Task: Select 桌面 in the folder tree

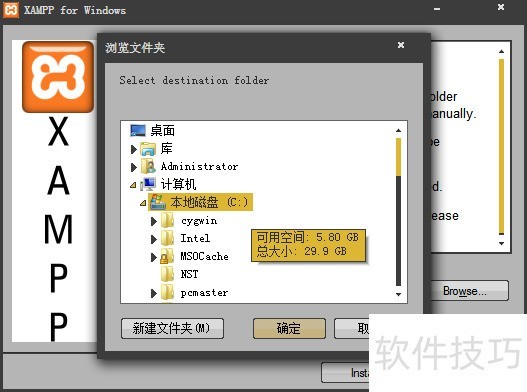Action: 162,131
